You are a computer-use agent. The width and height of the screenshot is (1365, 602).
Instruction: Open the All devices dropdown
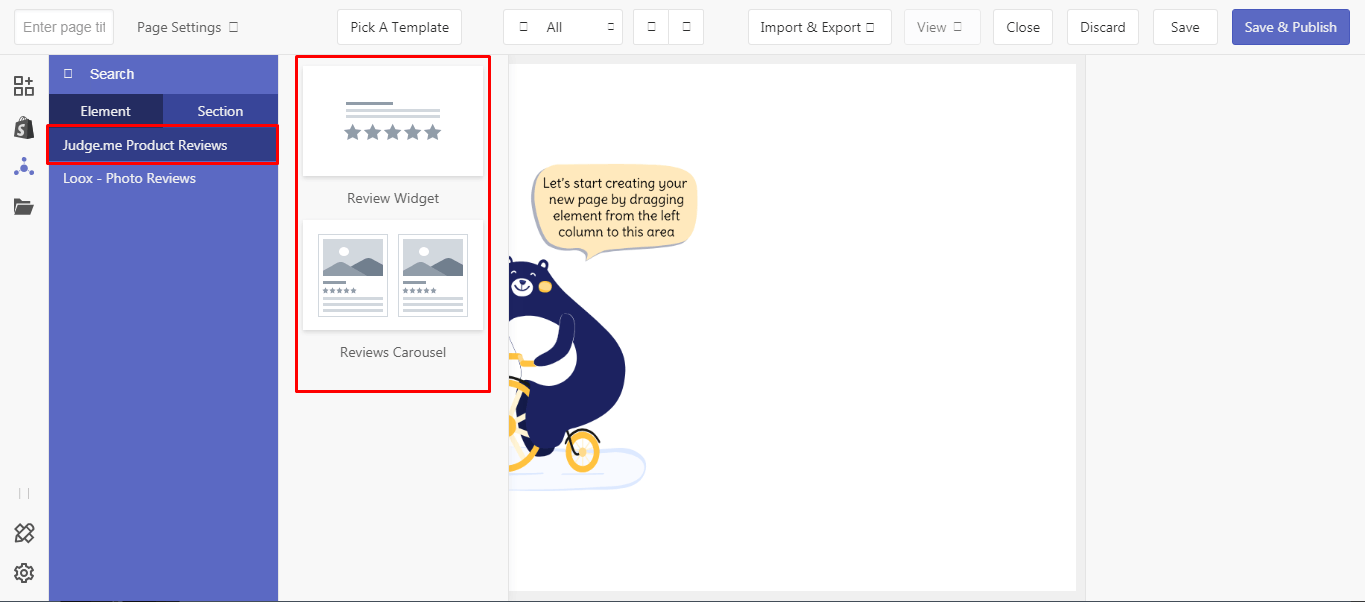563,27
